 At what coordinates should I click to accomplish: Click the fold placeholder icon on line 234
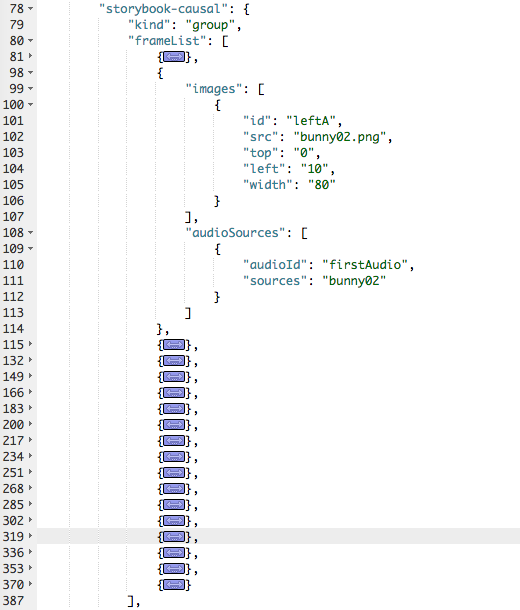point(174,456)
